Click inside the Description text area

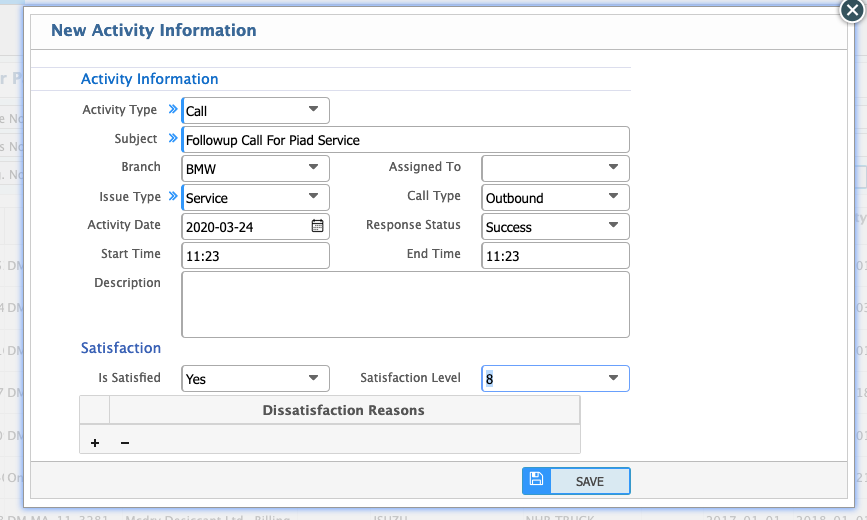click(405, 304)
